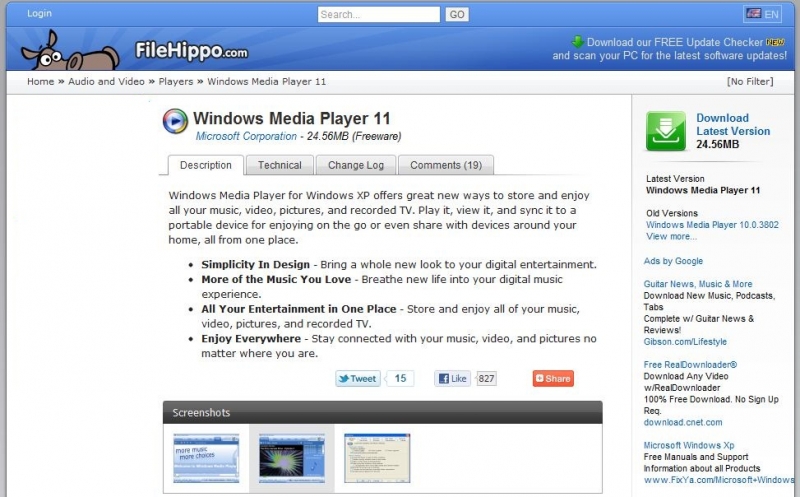Click the green Update Checker arrow icon
Viewport: 800px width, 497px height.
(x=577, y=42)
